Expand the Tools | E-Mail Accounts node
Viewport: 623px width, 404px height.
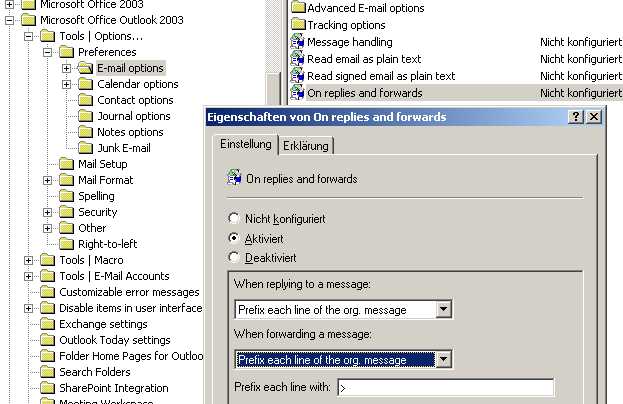coord(28,276)
